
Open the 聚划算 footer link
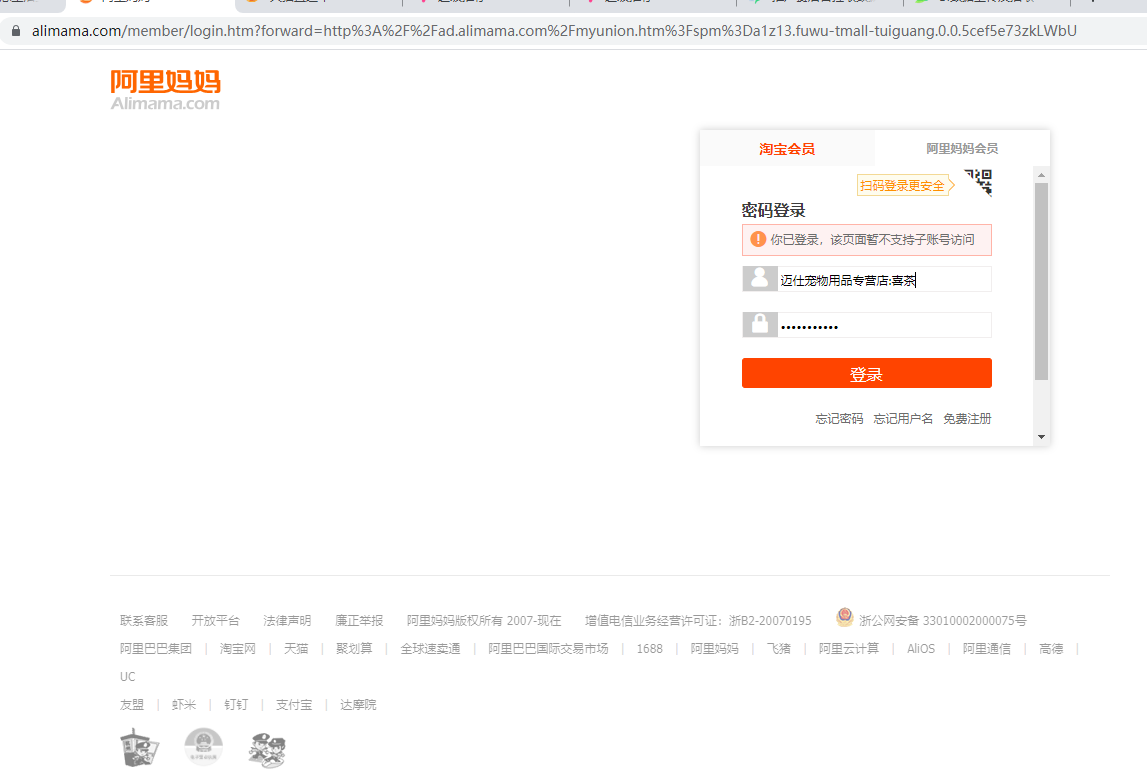point(354,648)
